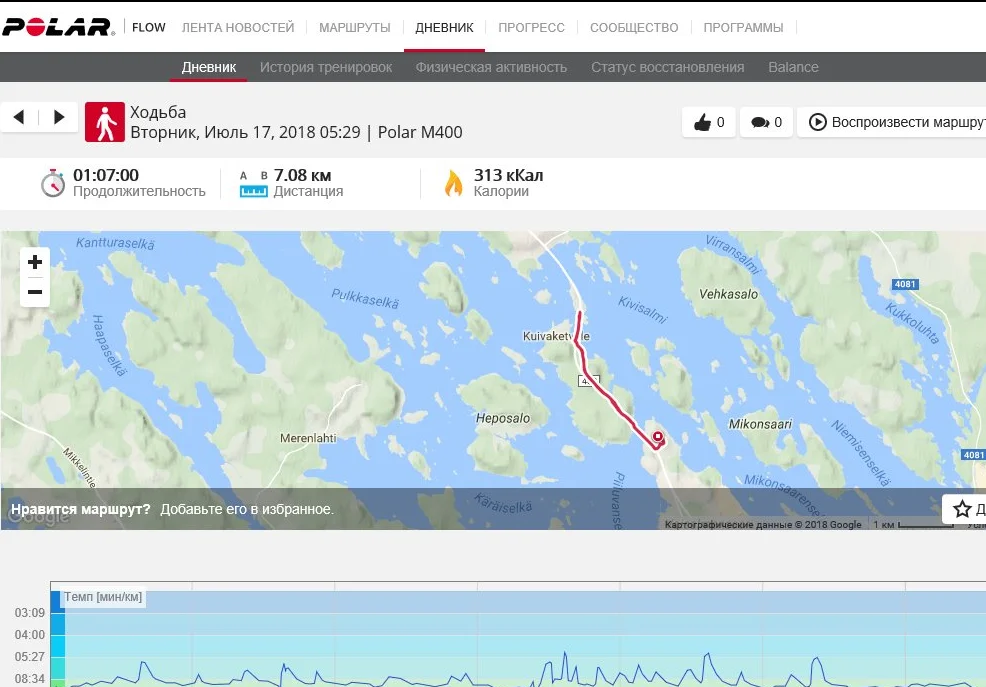This screenshot has width=986, height=687.
Task: Go to МАРШРУТЫ section
Action: tap(355, 28)
